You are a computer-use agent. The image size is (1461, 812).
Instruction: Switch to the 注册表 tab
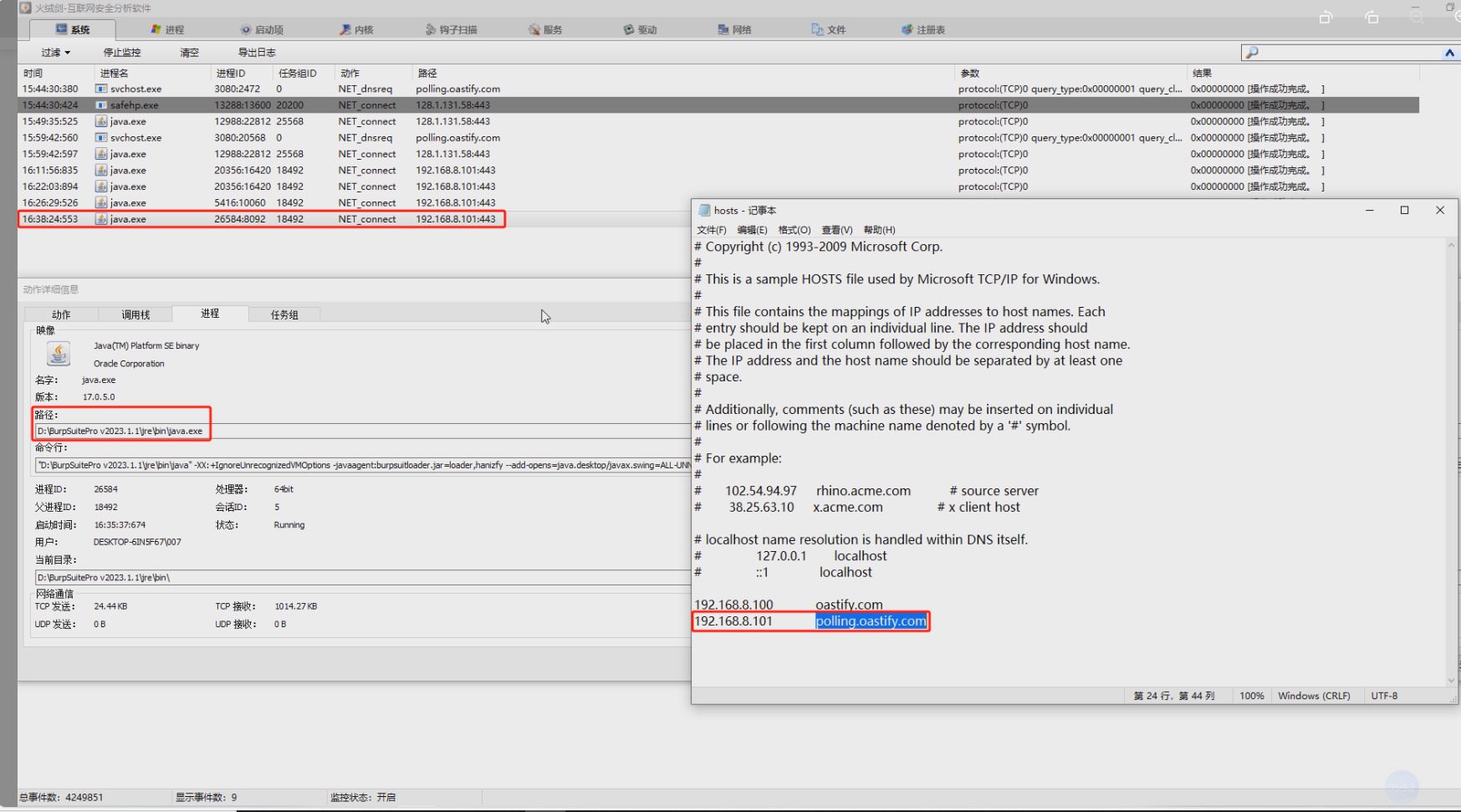(923, 29)
